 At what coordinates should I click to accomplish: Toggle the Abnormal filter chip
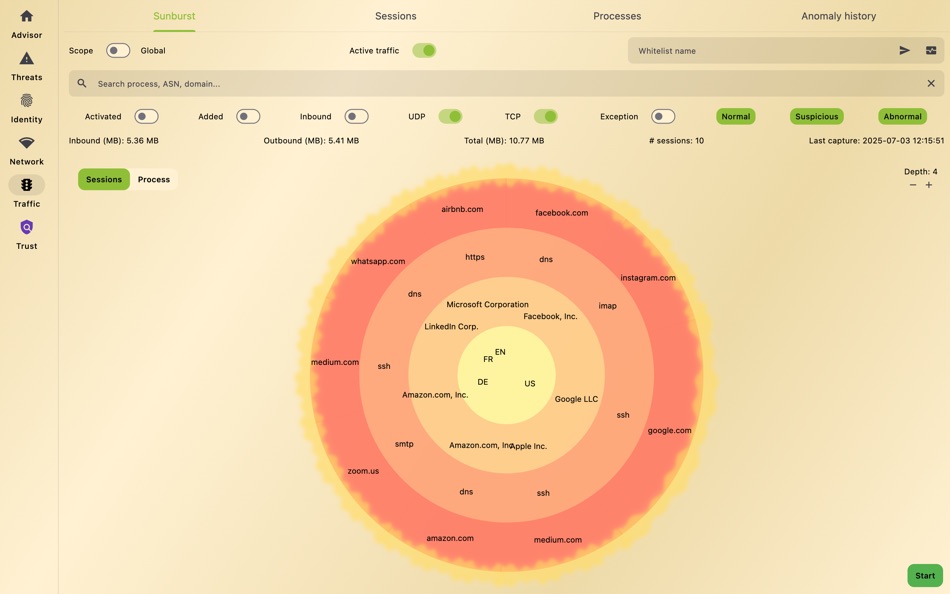[902, 116]
